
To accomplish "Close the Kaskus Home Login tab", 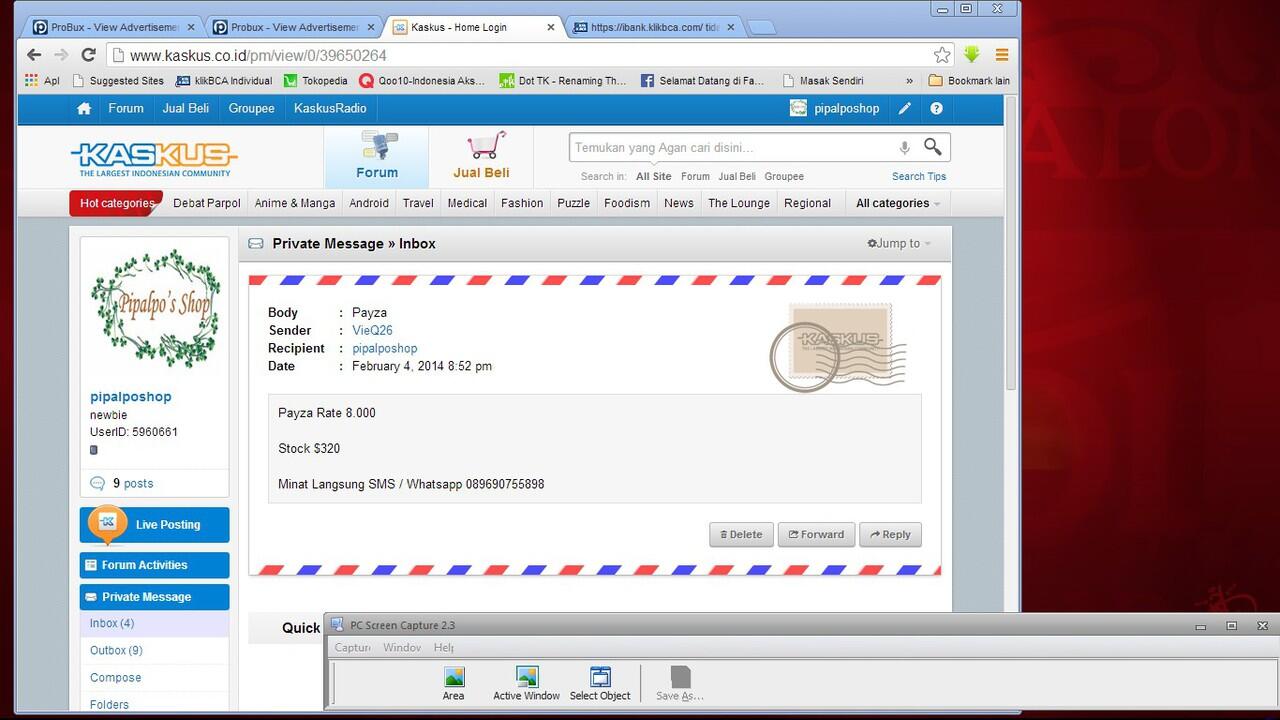I will point(551,28).
